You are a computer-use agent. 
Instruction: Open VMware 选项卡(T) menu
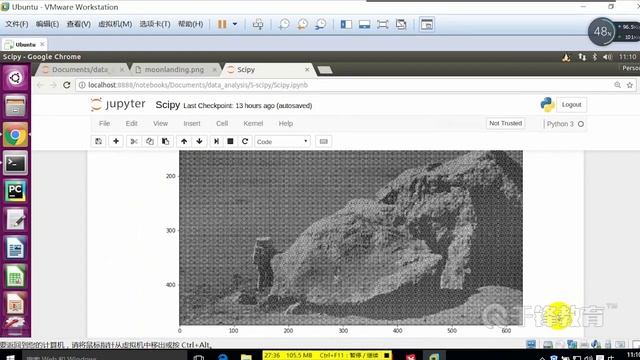tap(155, 24)
